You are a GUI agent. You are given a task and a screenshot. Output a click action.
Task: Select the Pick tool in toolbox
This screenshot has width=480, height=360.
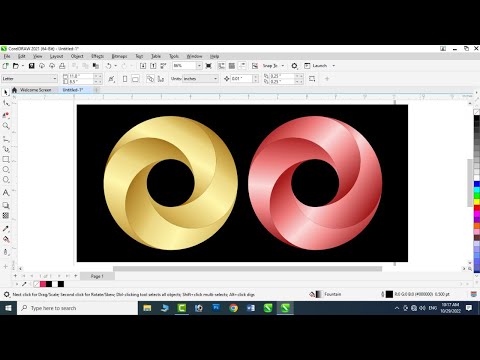point(6,92)
